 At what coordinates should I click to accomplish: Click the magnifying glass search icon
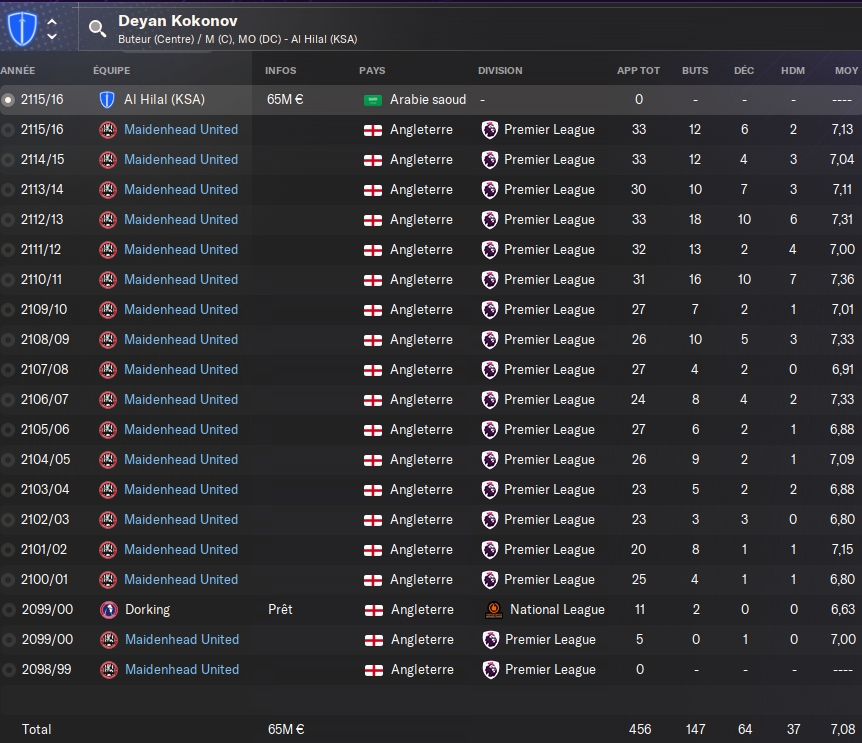tap(97, 29)
